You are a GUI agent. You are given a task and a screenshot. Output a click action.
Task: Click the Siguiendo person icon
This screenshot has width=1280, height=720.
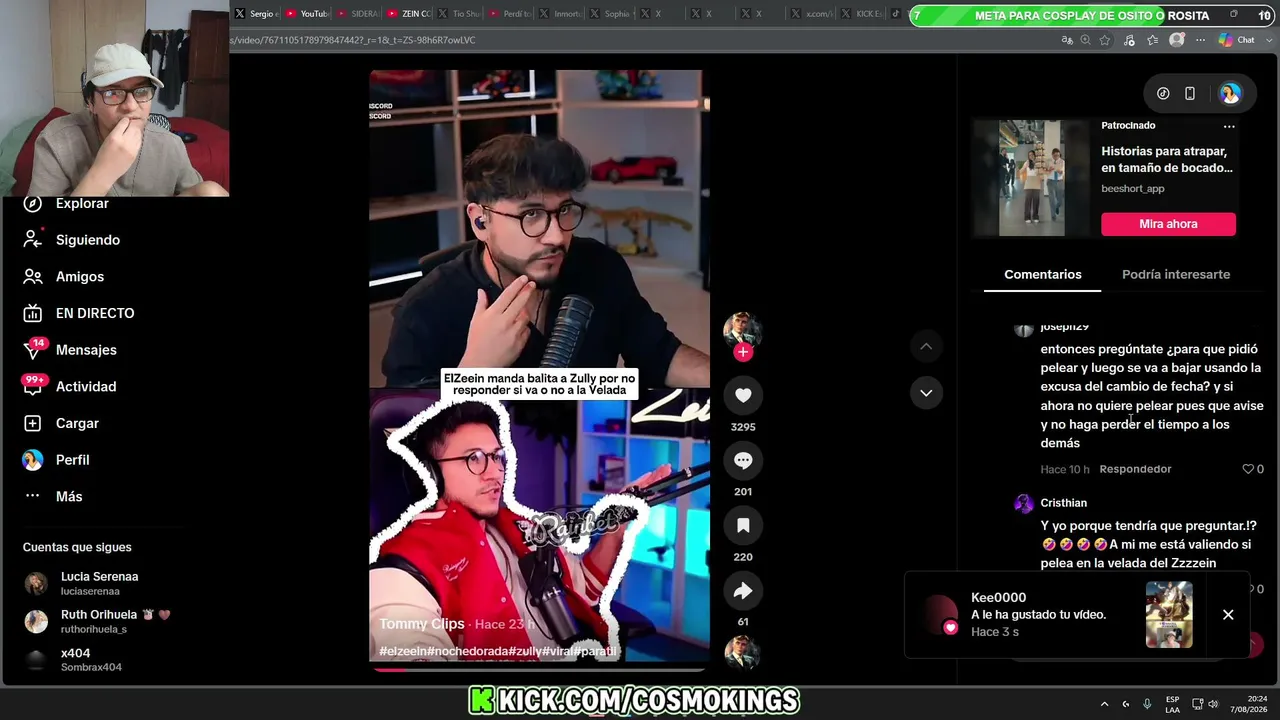33,240
